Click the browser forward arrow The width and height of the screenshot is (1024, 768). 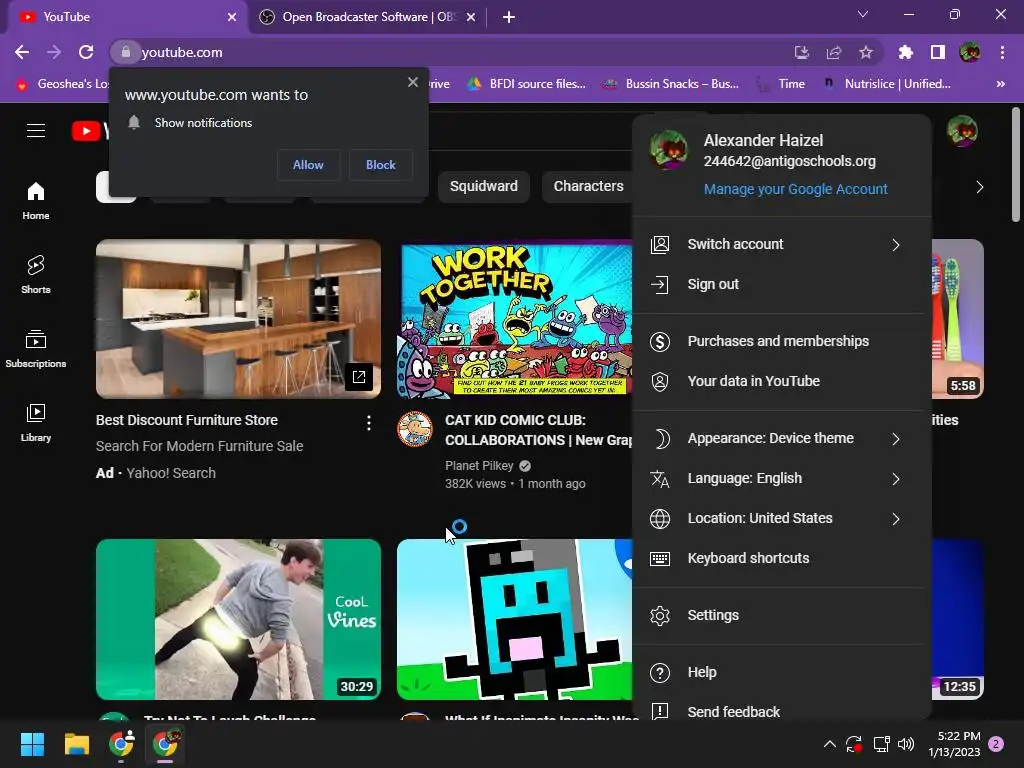(x=54, y=52)
